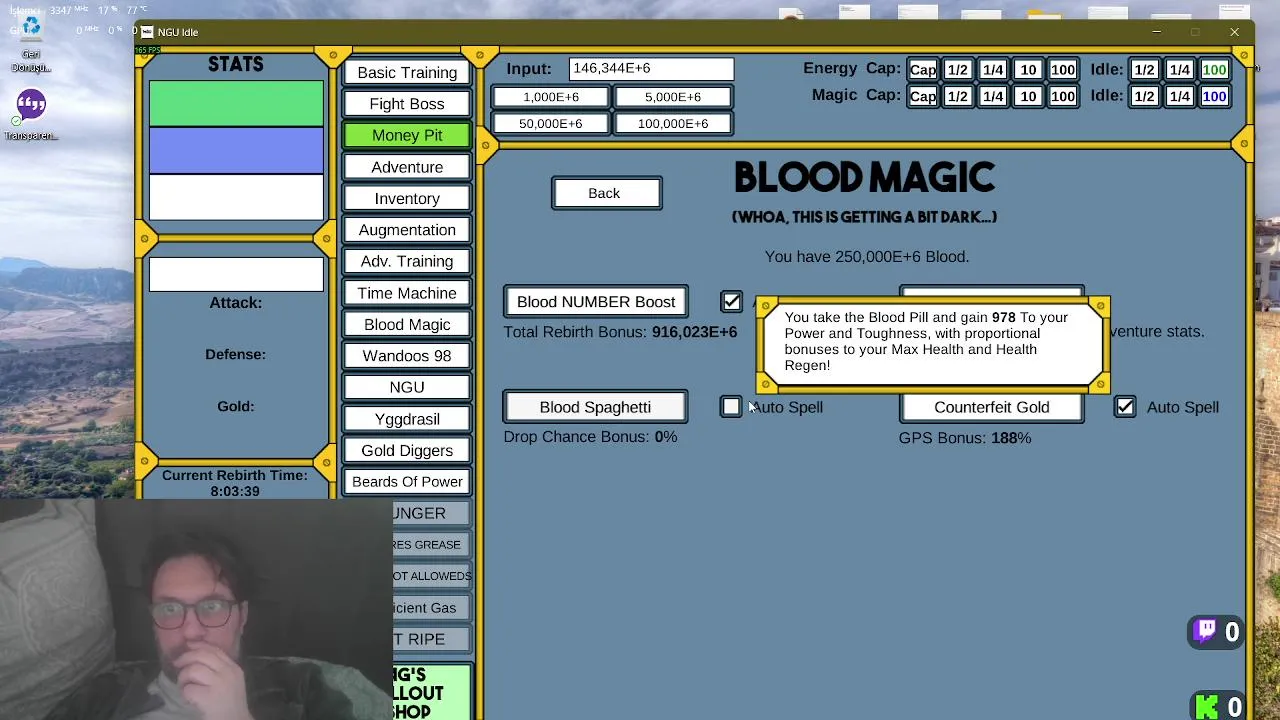Select blue Magic Idle 100

click(x=1214, y=96)
